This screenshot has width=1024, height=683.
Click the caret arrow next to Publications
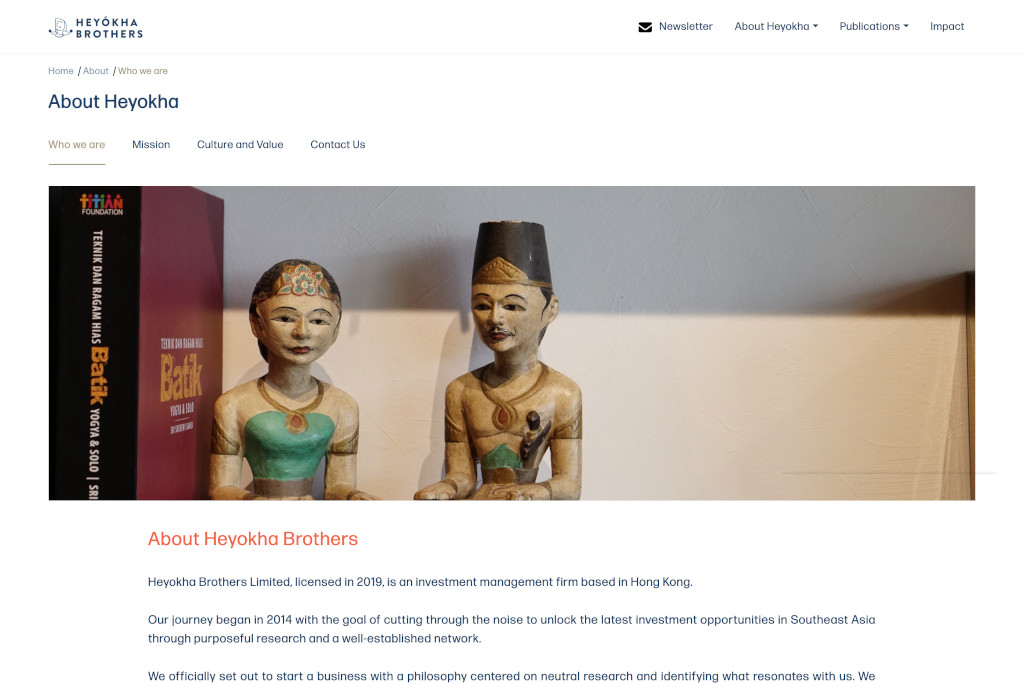point(906,27)
